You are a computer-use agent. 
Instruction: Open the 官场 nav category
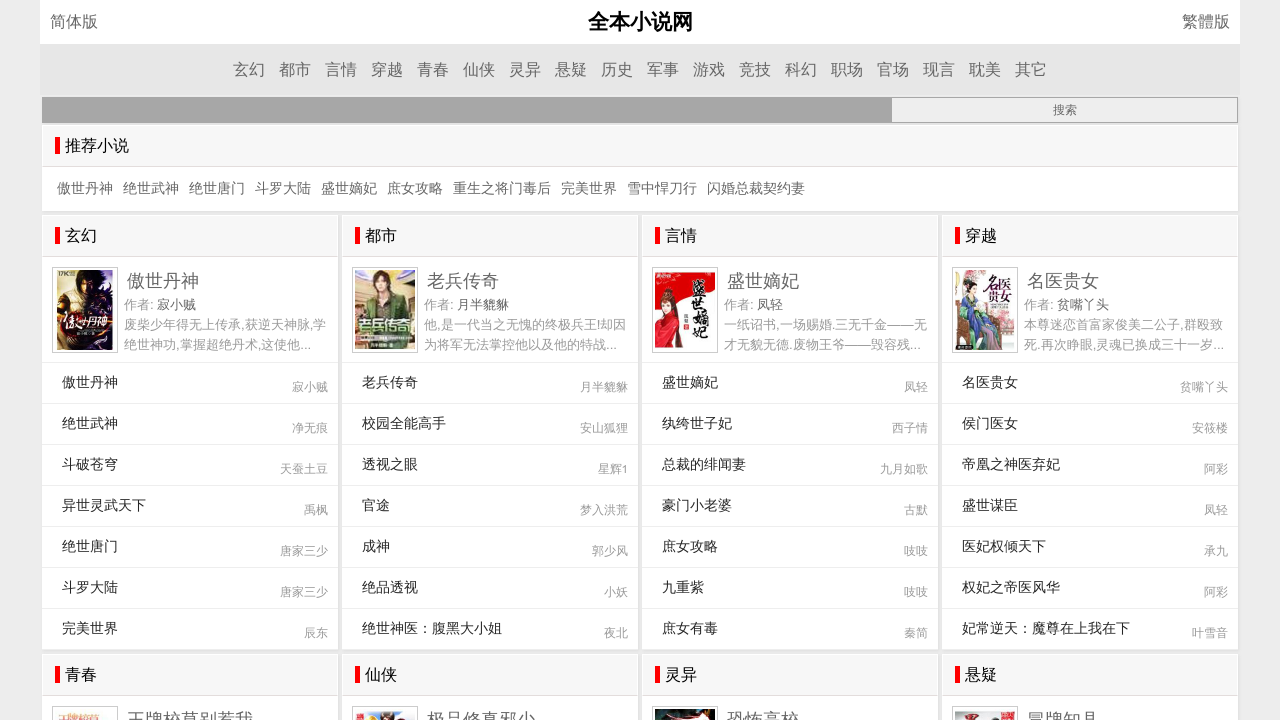893,70
